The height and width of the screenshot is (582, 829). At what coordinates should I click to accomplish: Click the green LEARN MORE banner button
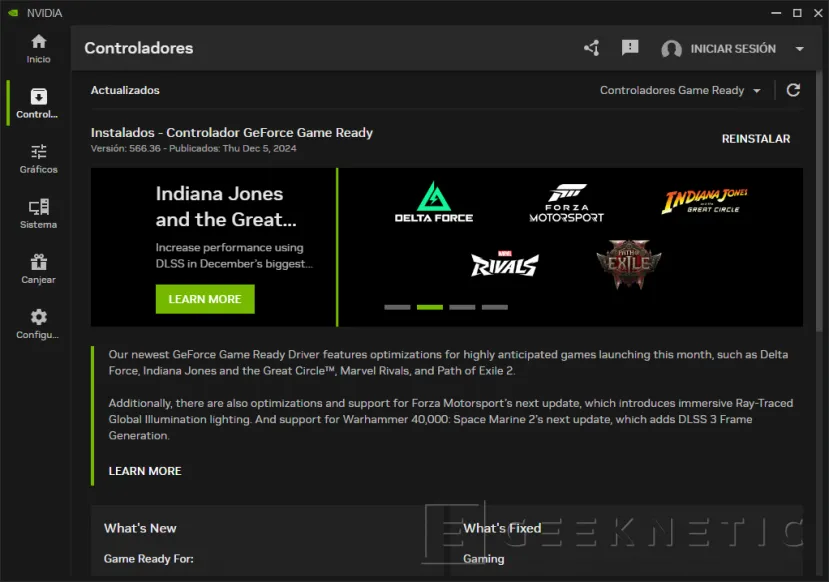tap(205, 299)
